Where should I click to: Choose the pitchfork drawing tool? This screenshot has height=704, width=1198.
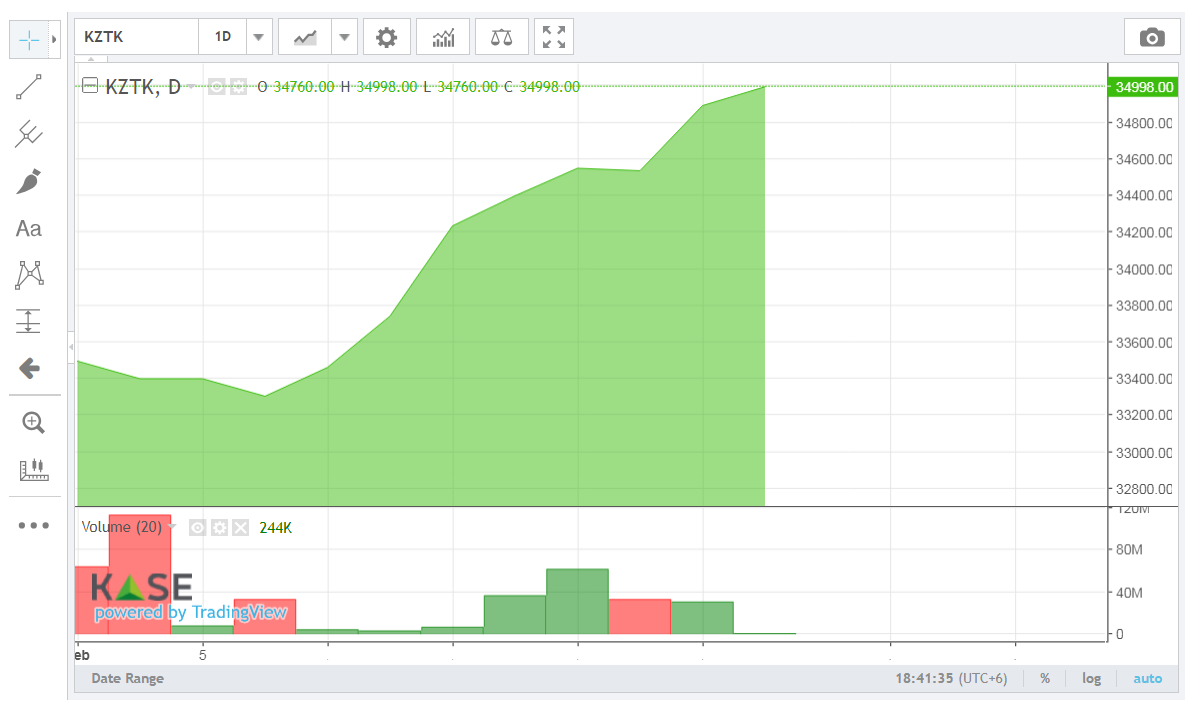pyautogui.click(x=29, y=134)
